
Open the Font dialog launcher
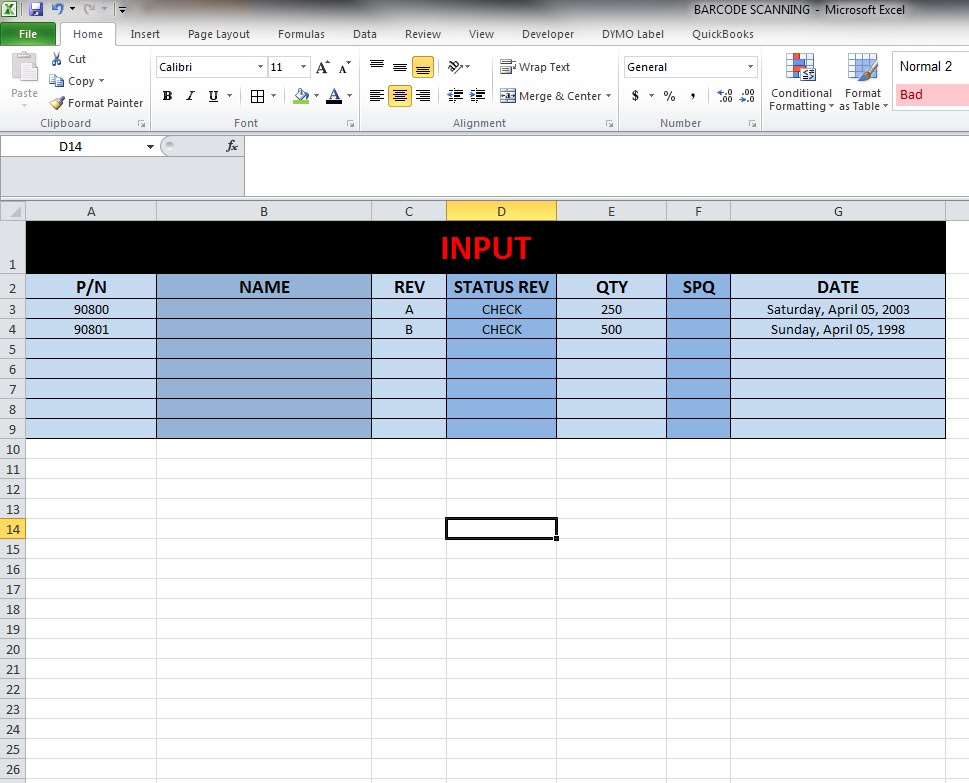350,124
